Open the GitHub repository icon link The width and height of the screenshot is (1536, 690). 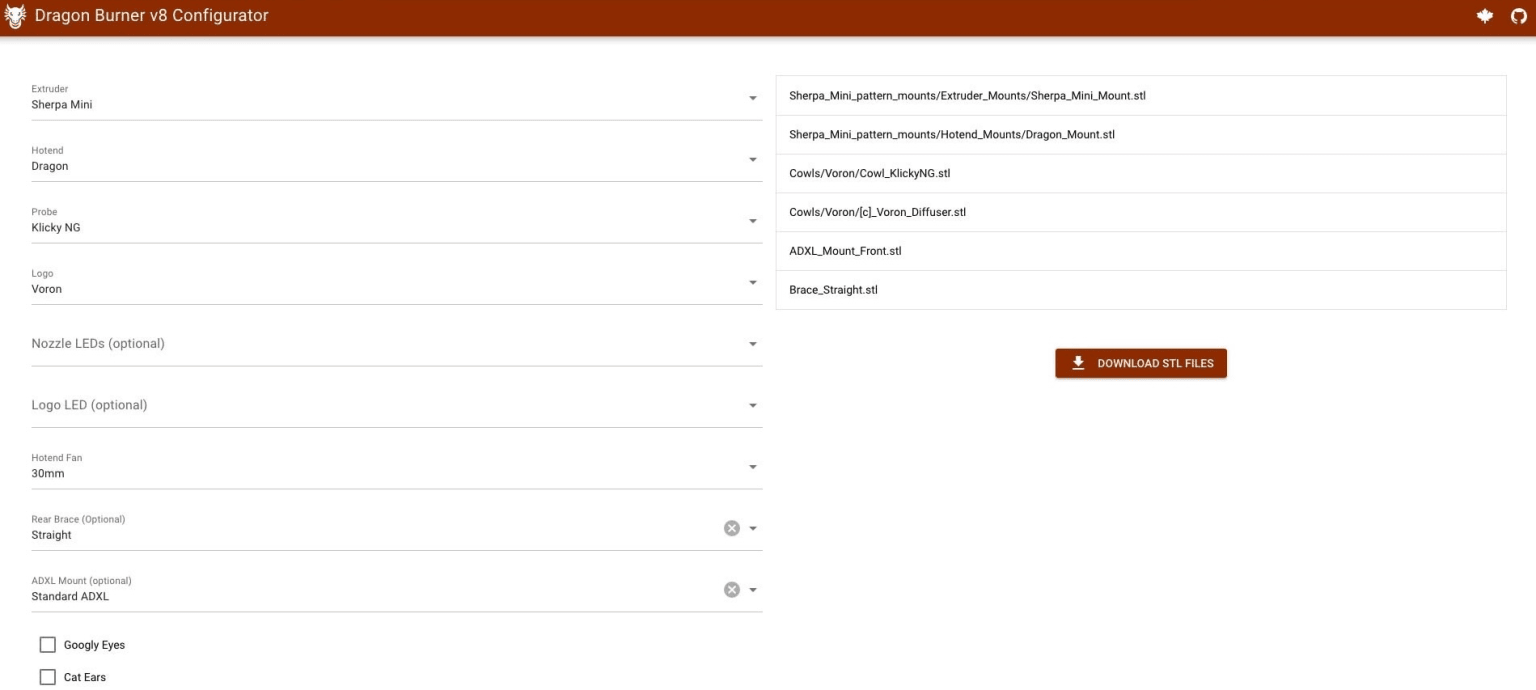pos(1518,16)
